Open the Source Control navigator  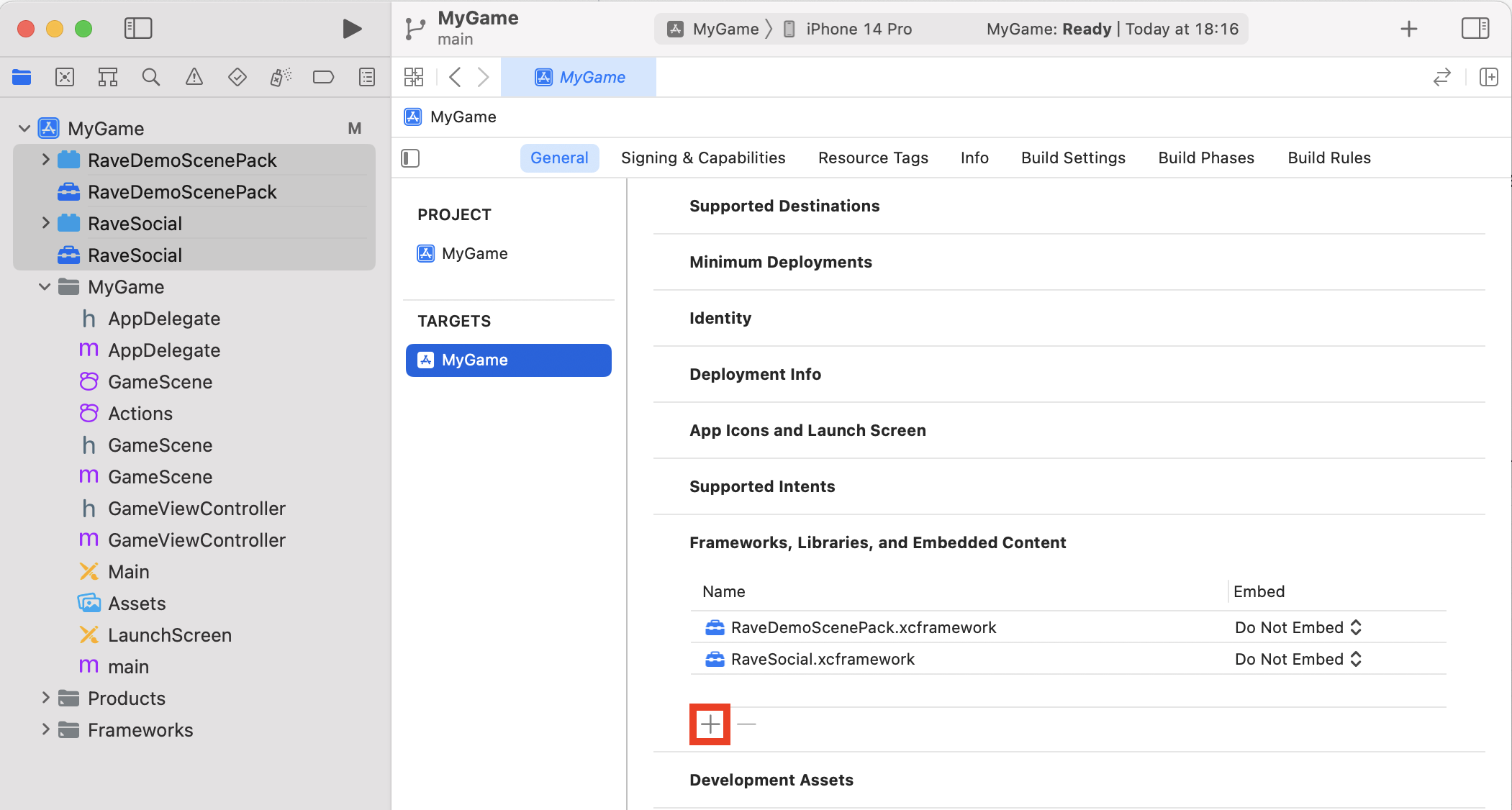click(65, 77)
